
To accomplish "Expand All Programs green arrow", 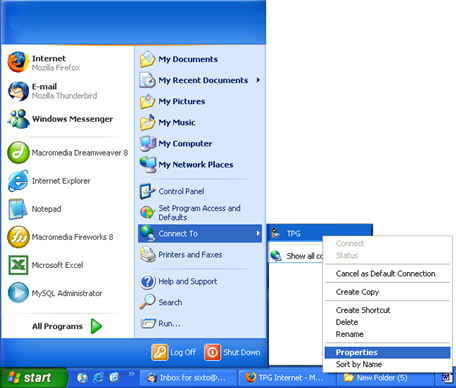I will [x=96, y=326].
